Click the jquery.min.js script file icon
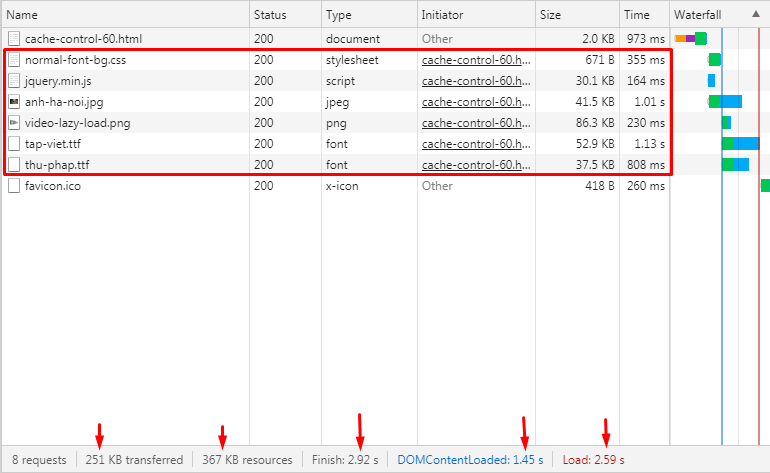The image size is (770, 473). (14, 81)
